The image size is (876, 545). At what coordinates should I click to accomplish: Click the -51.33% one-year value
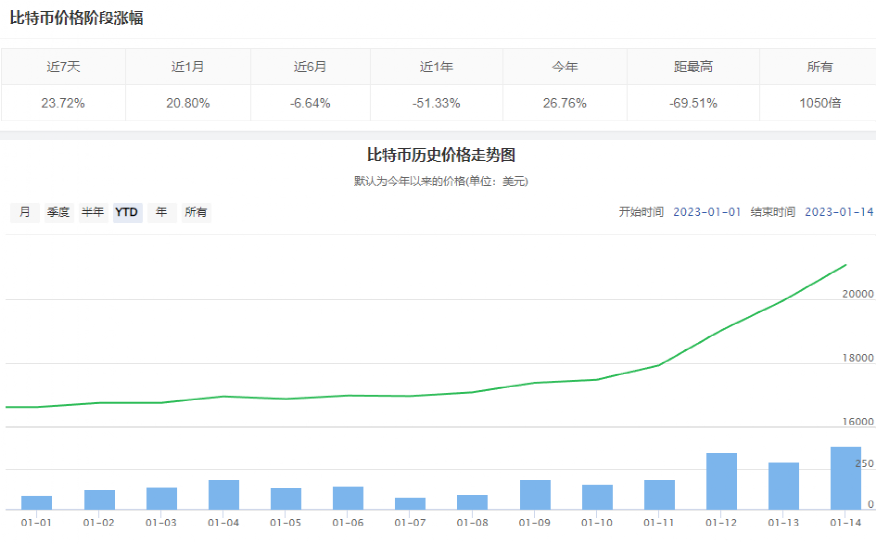click(436, 103)
